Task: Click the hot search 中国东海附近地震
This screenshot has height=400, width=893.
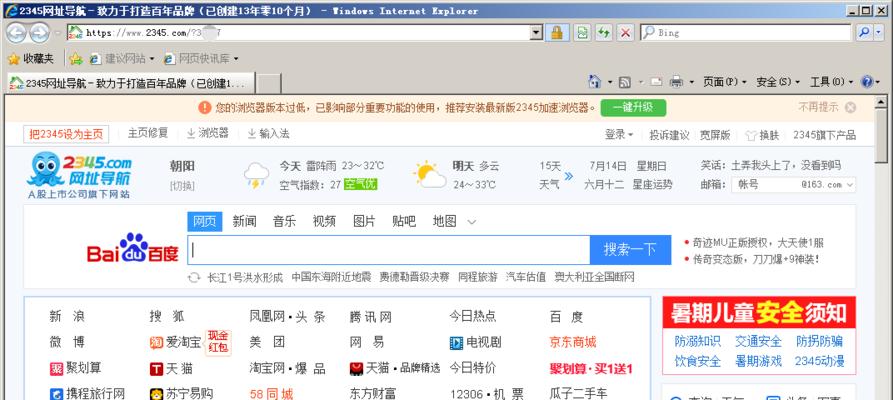Action: click(x=331, y=277)
